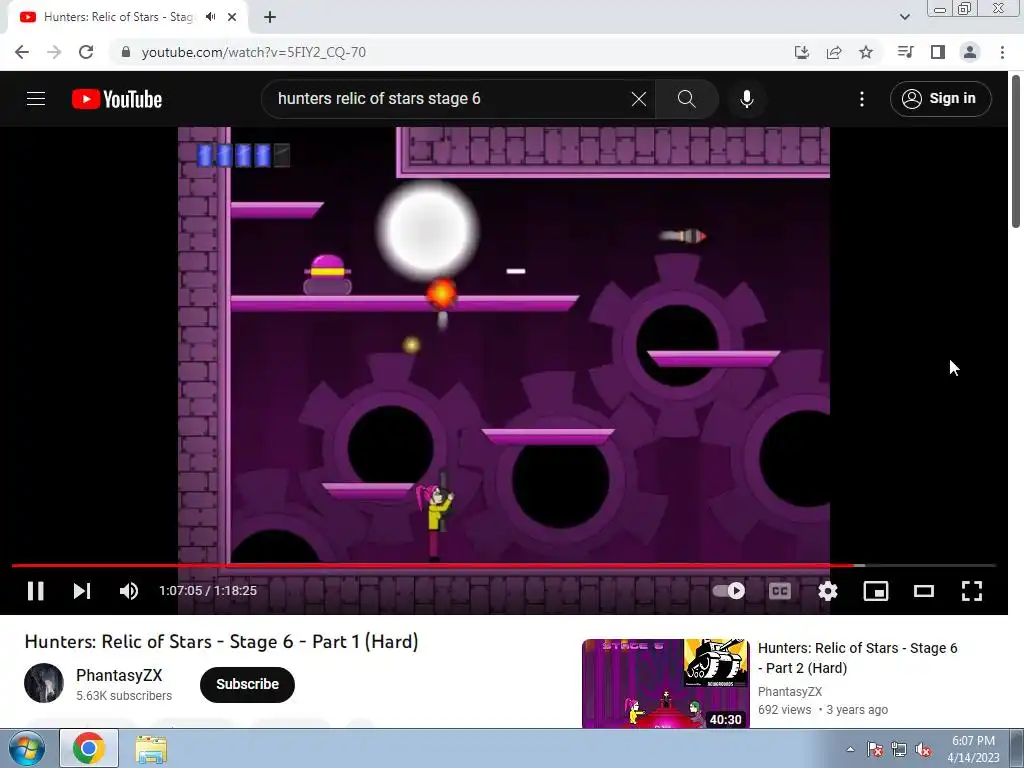
Task: Go forward in browser history
Action: pyautogui.click(x=54, y=52)
